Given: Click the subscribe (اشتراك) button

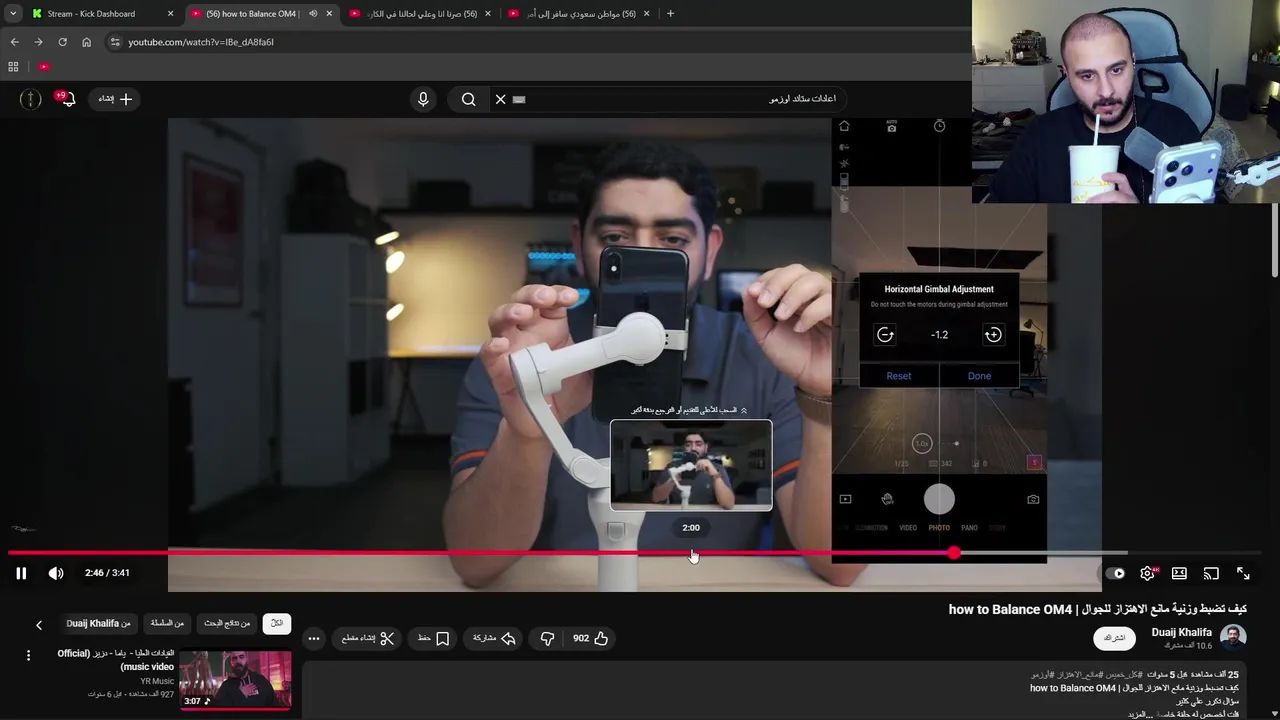Looking at the screenshot, I should (x=1114, y=638).
